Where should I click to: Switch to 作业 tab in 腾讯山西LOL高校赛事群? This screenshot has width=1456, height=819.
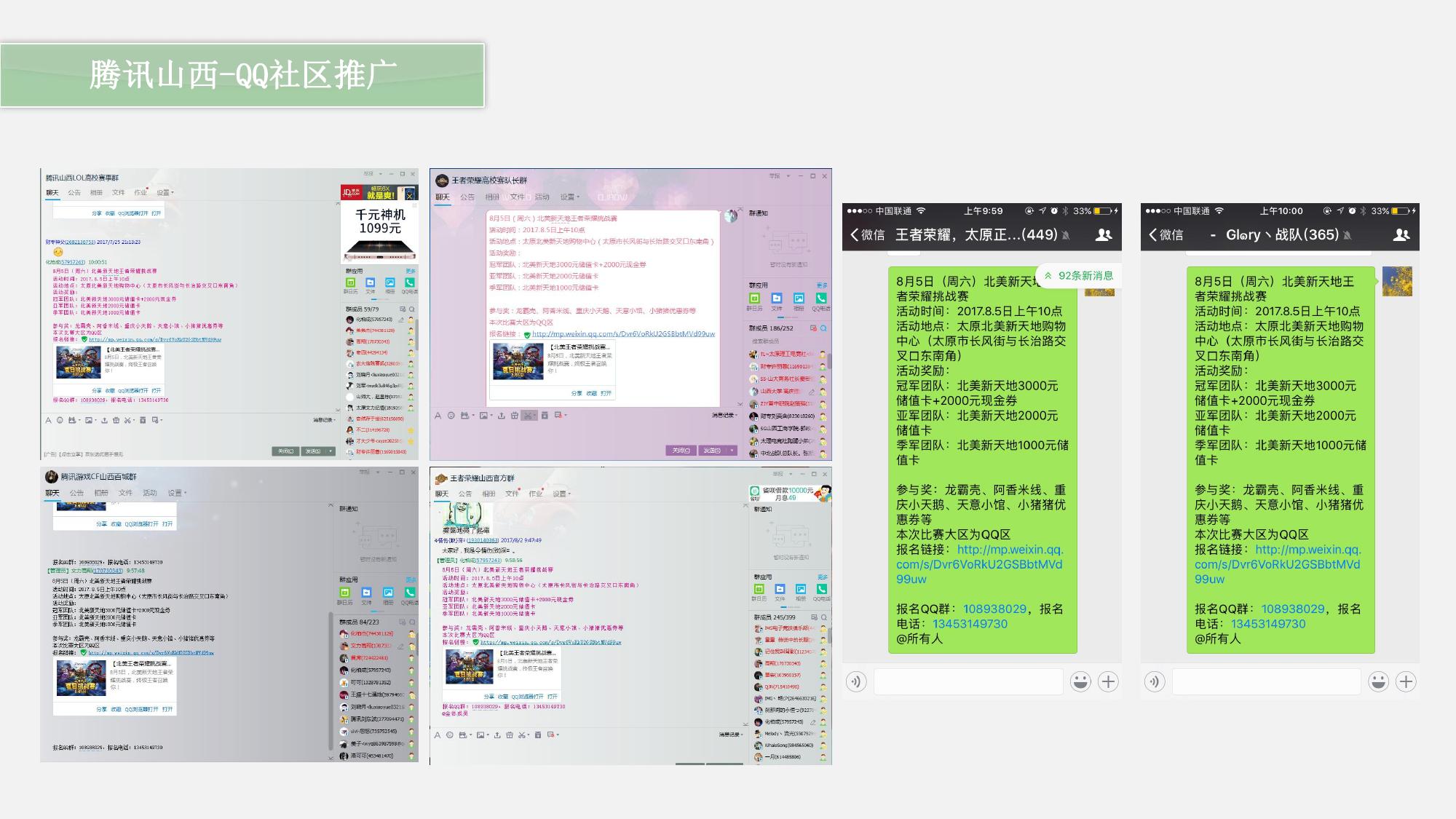pos(141,192)
